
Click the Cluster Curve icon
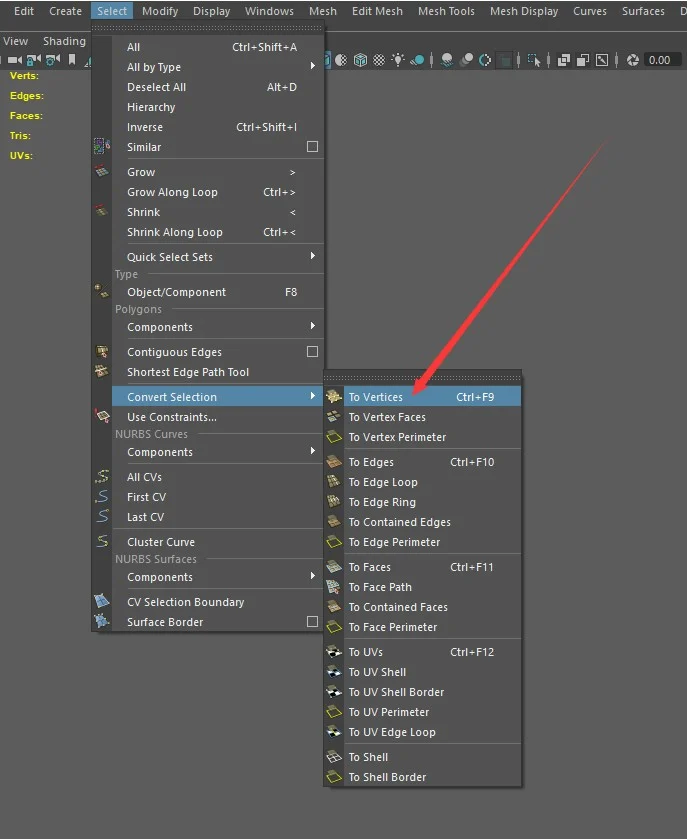pyautogui.click(x=102, y=541)
